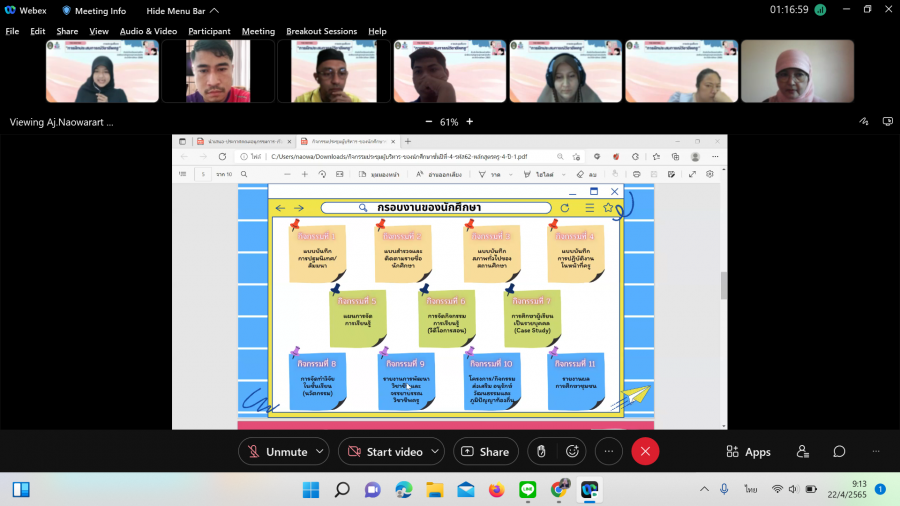Show hidden system tray icons
The height and width of the screenshot is (506, 900).
pyautogui.click(x=704, y=490)
